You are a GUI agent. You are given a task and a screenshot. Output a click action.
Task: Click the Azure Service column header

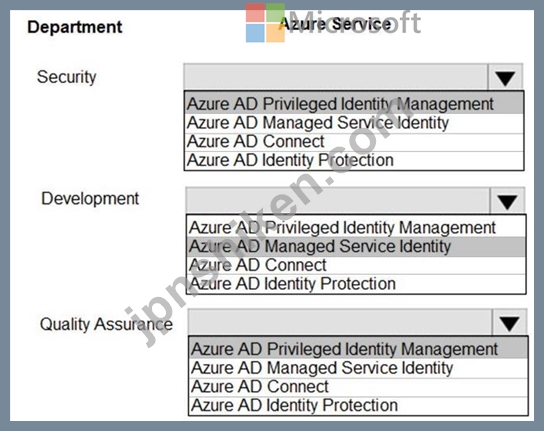pyautogui.click(x=335, y=24)
